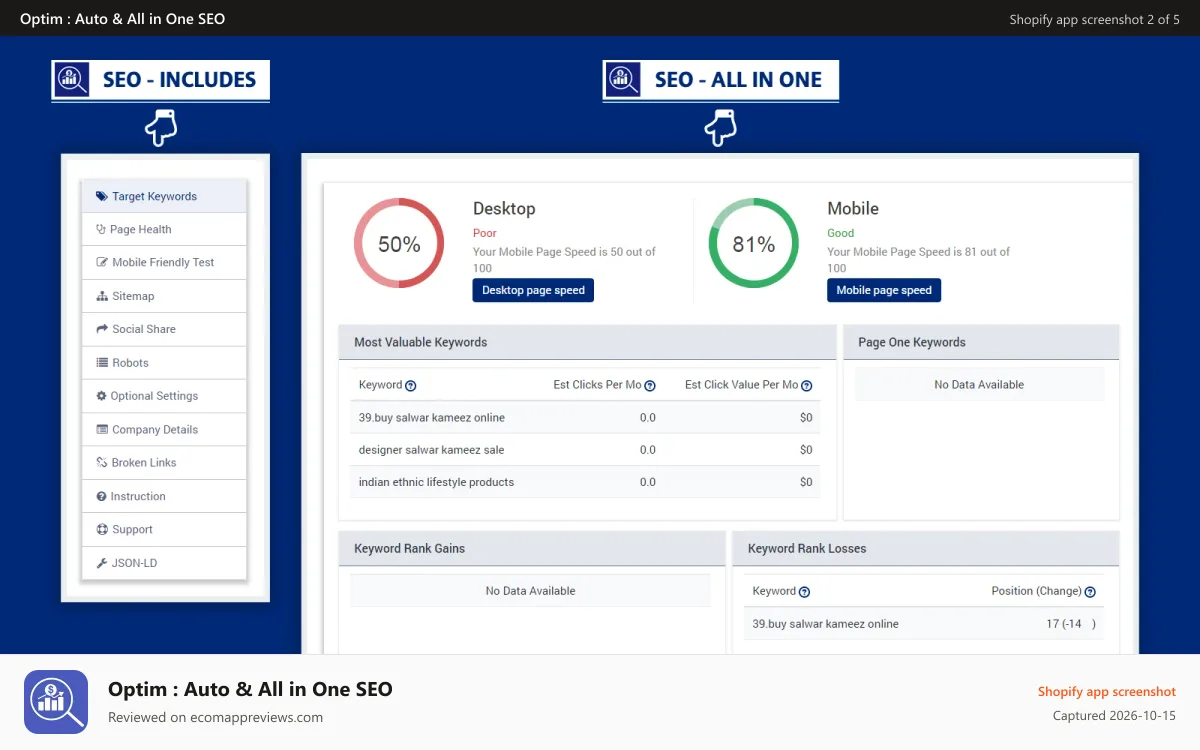Click the 'Good' mobile status label
This screenshot has width=1200, height=750.
click(841, 233)
